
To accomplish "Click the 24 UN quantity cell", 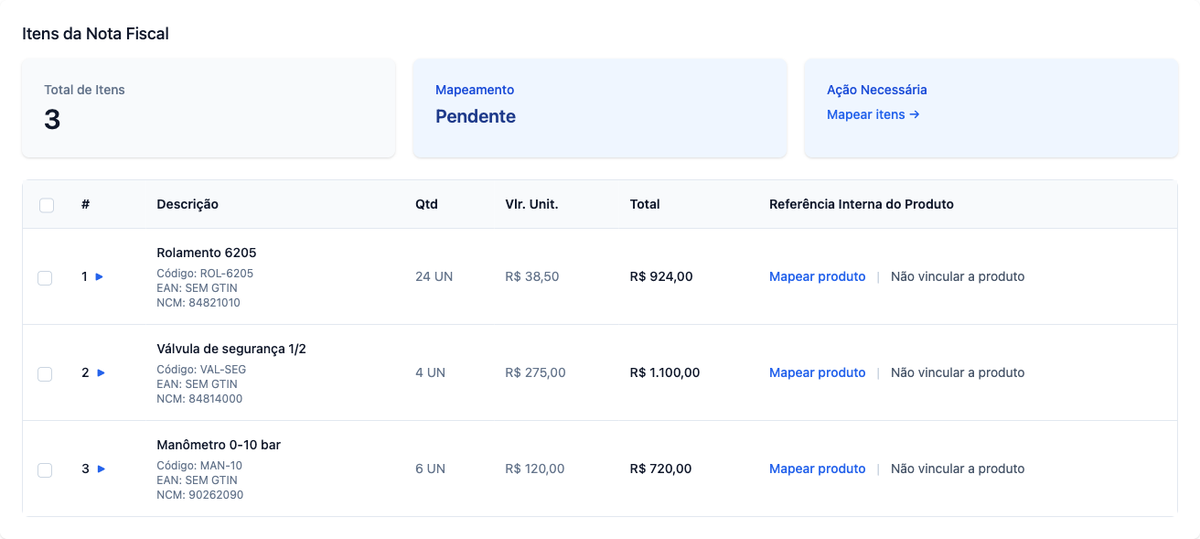I will pos(434,277).
